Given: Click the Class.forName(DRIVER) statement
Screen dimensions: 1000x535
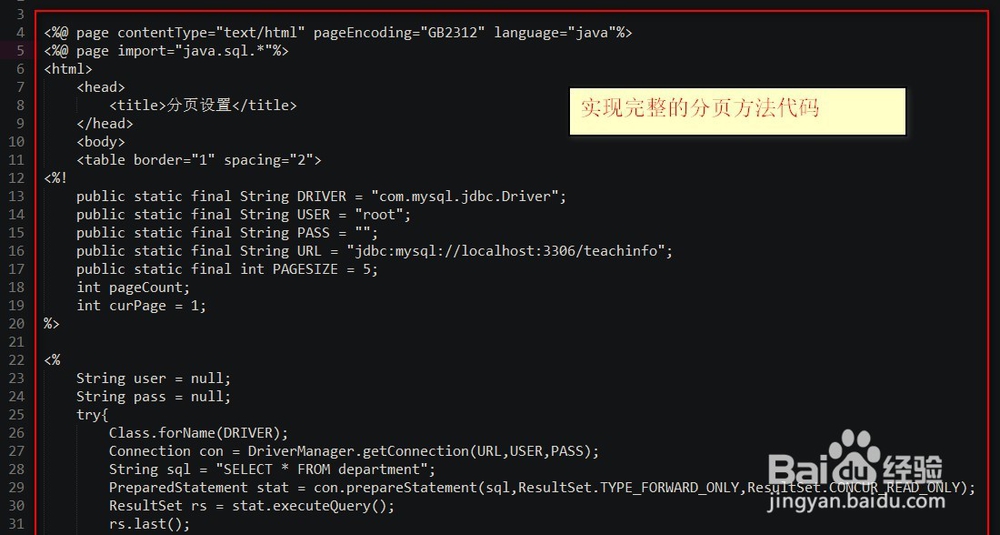Looking at the screenshot, I should pos(198,433).
